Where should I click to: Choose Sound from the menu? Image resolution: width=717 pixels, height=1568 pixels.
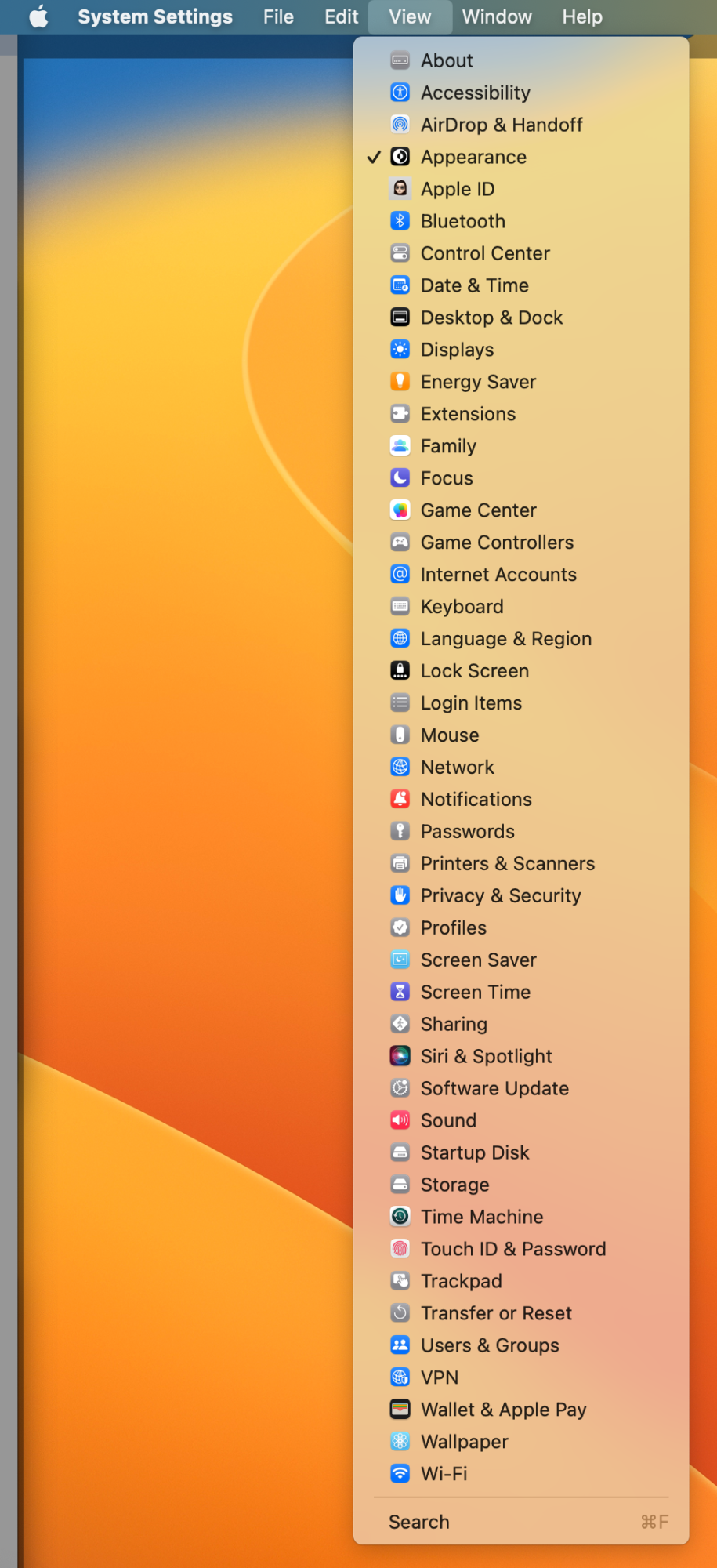521,1121
